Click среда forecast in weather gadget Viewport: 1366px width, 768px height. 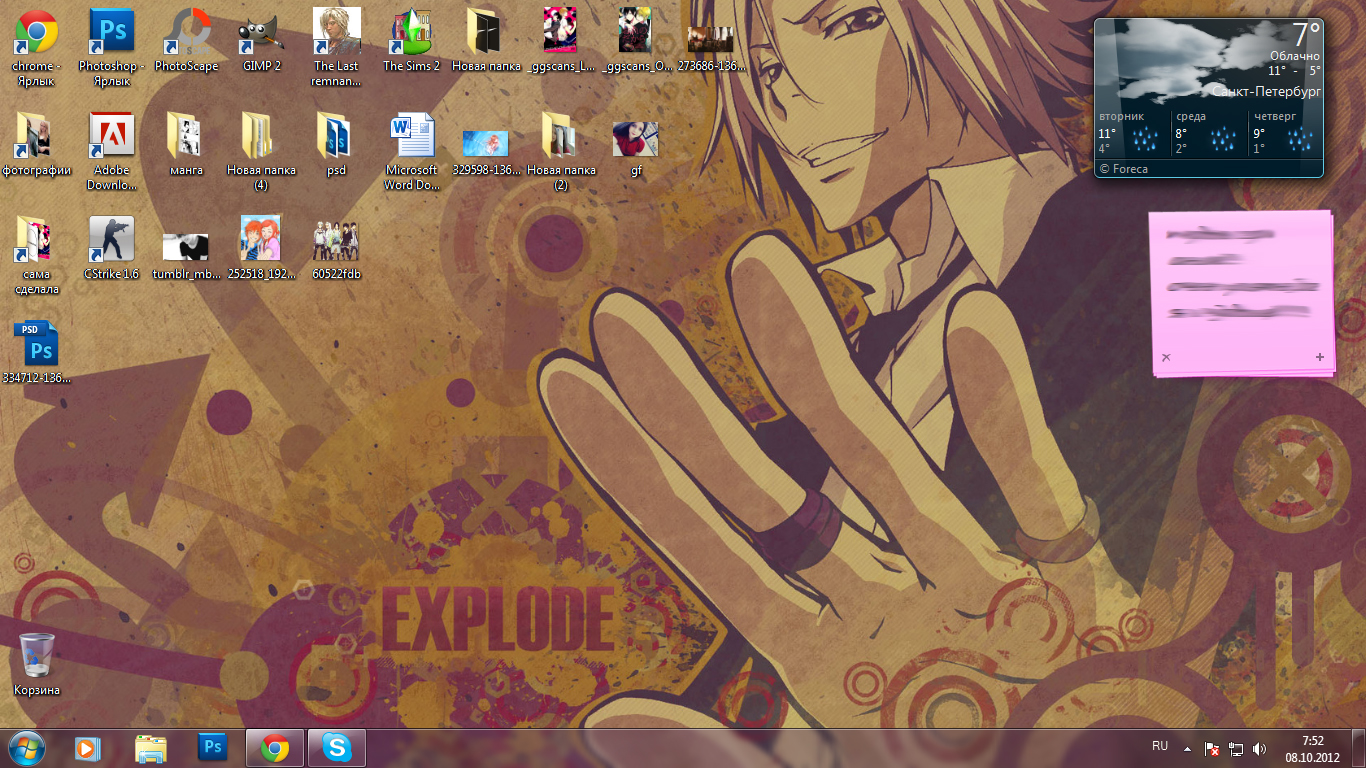1209,132
